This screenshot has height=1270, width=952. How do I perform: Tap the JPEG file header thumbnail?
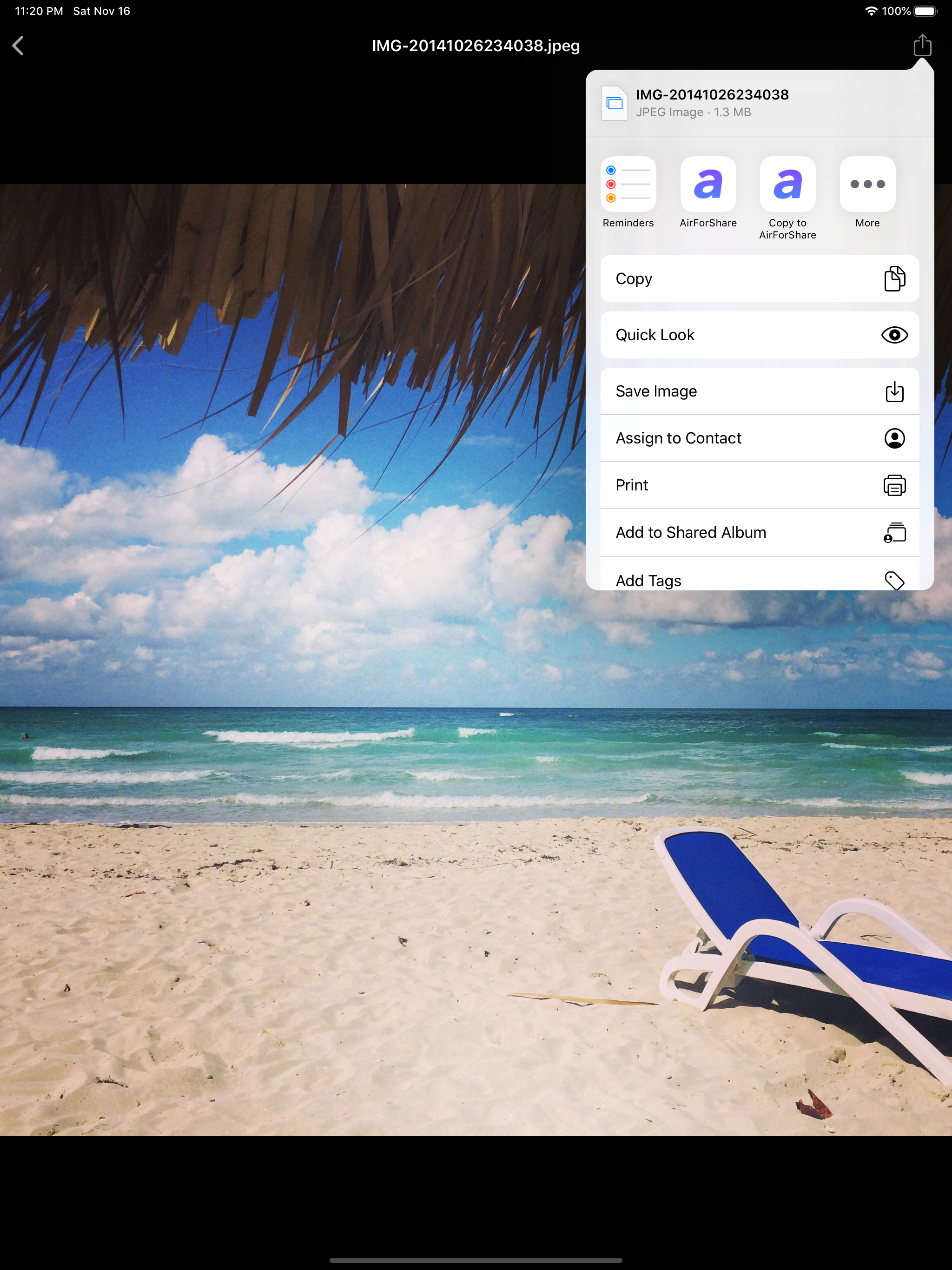click(614, 103)
